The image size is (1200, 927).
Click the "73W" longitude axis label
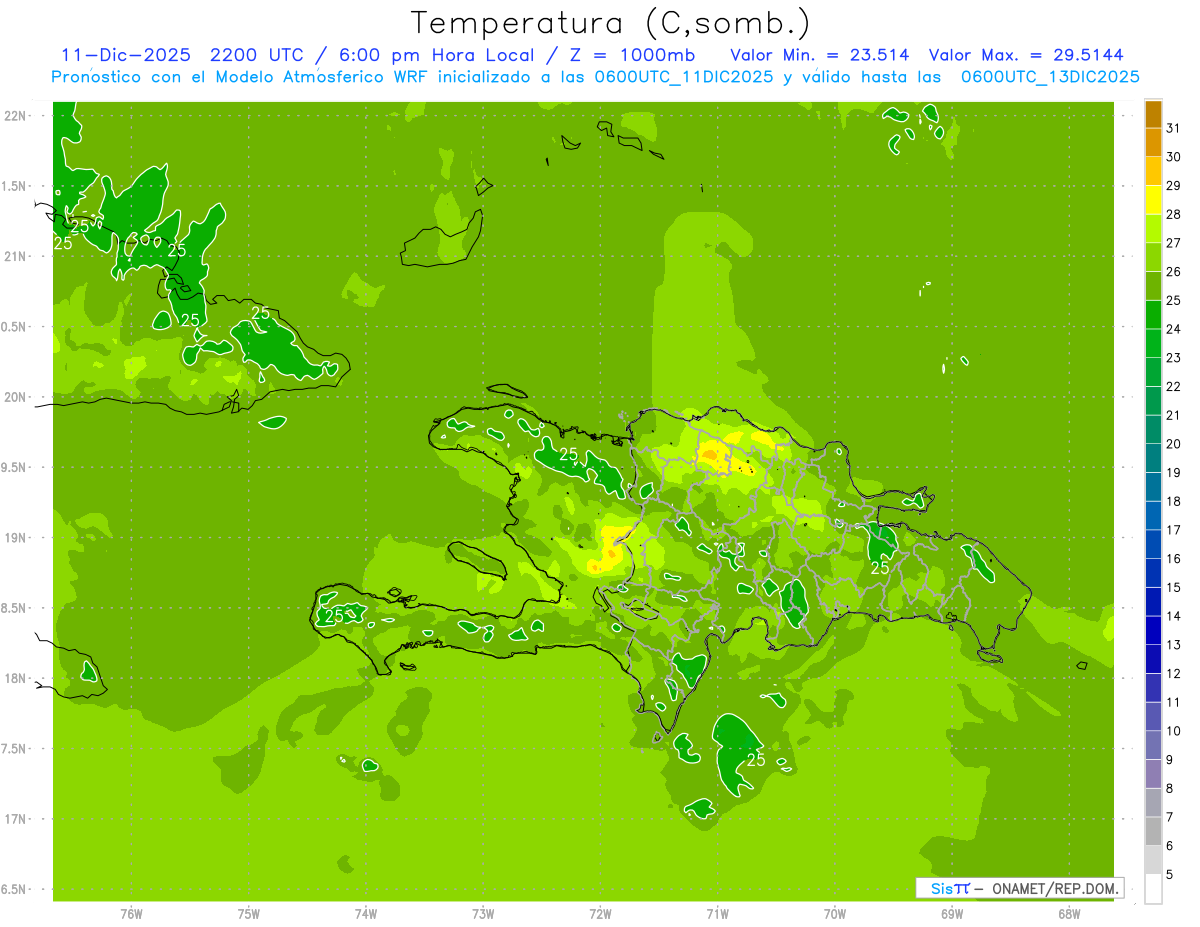[483, 914]
